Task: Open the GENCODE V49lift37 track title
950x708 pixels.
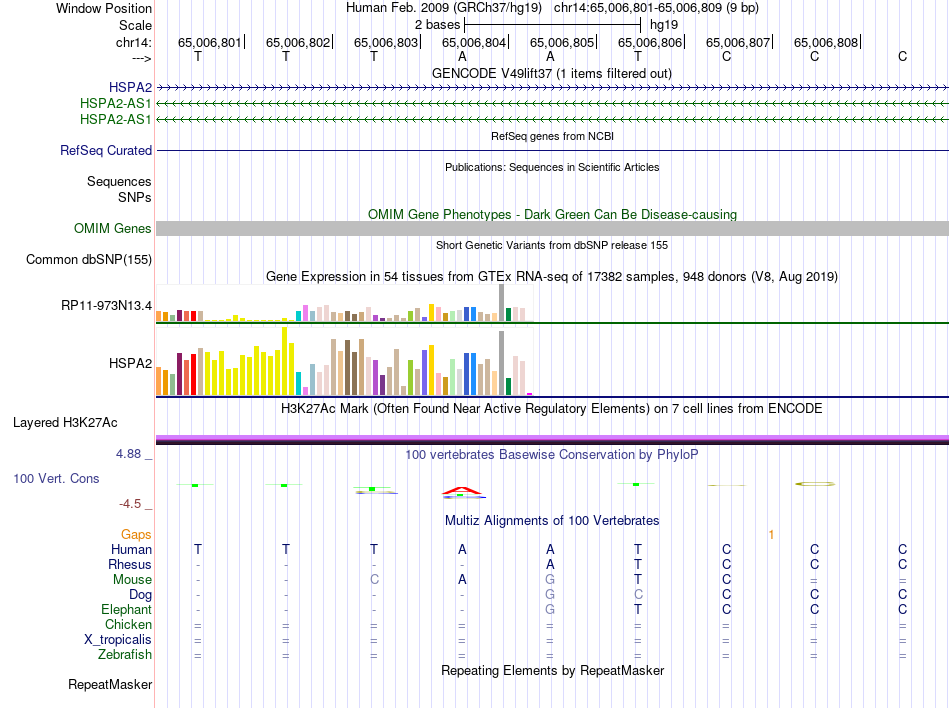Action: 551,73
